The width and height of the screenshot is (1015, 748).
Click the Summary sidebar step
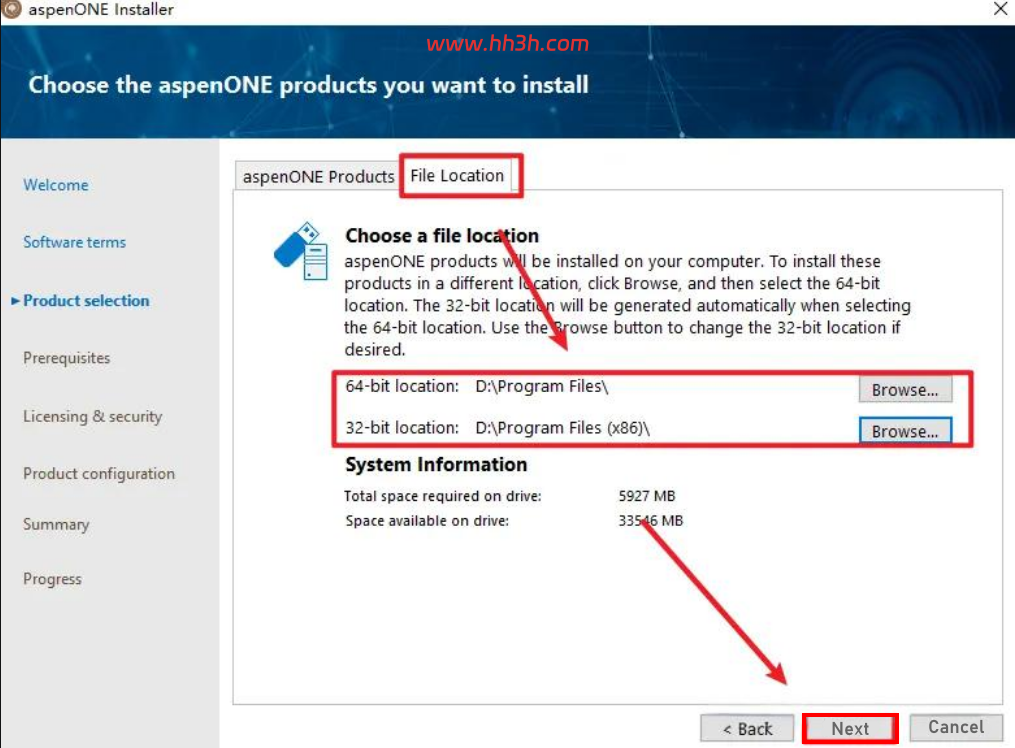(x=56, y=524)
